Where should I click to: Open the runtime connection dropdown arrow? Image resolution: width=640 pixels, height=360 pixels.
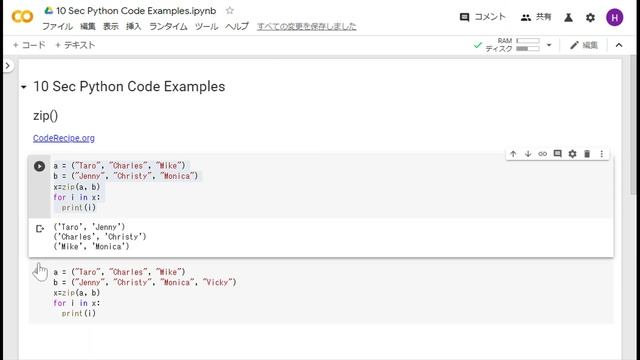(x=549, y=45)
